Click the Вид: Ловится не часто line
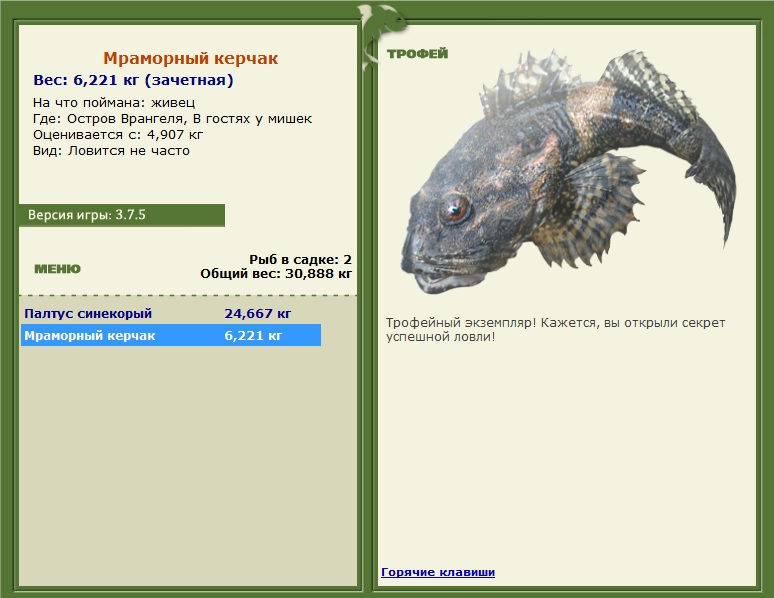This screenshot has height=598, width=774. 111,151
